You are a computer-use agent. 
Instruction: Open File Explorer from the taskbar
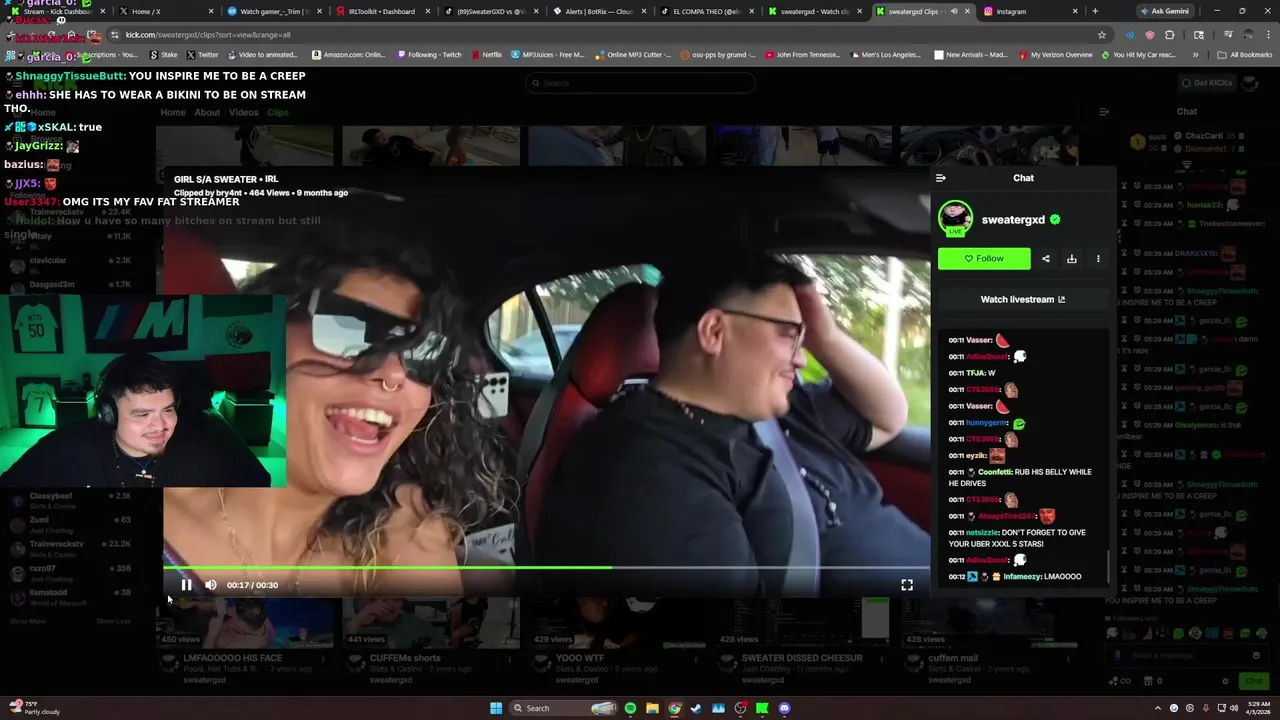coord(652,708)
